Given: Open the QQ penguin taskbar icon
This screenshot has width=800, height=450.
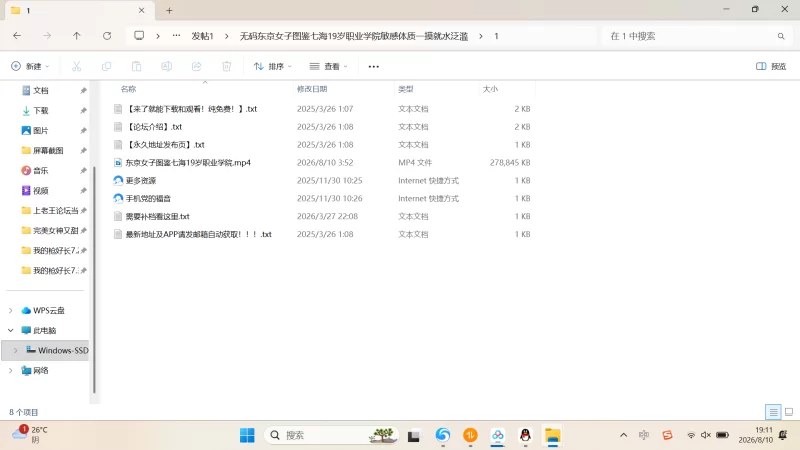Looking at the screenshot, I should pos(525,435).
